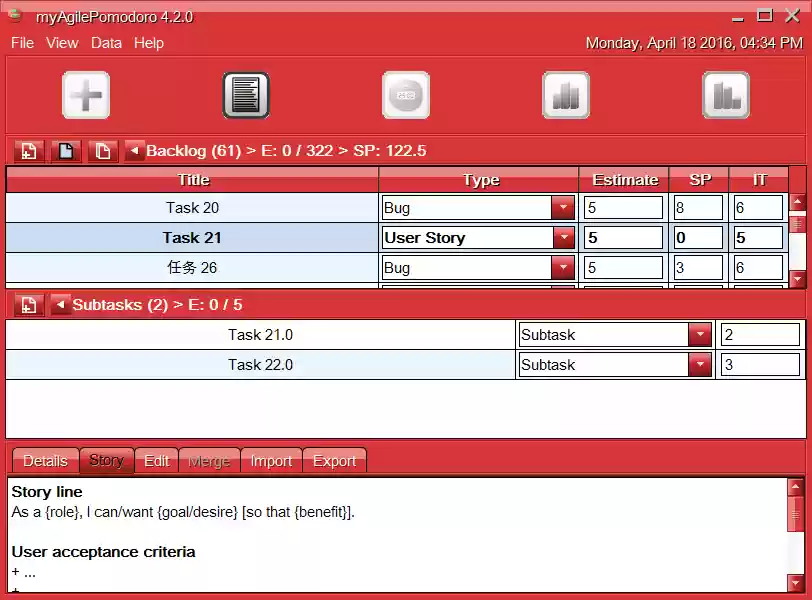Screen dimensions: 812x600
Task: Open the task list view icon
Action: (x=246, y=94)
